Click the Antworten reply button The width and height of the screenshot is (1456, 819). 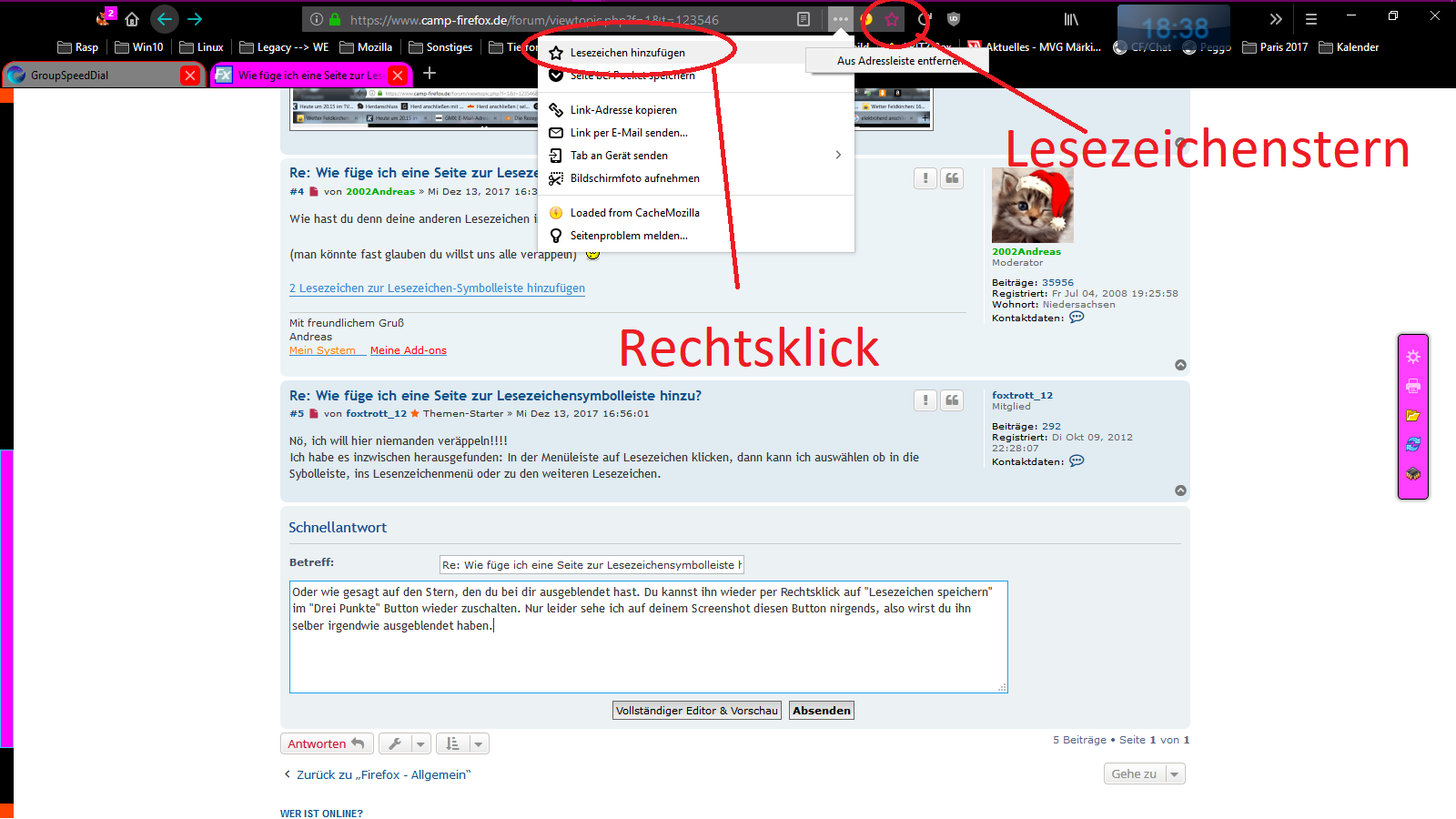327,744
